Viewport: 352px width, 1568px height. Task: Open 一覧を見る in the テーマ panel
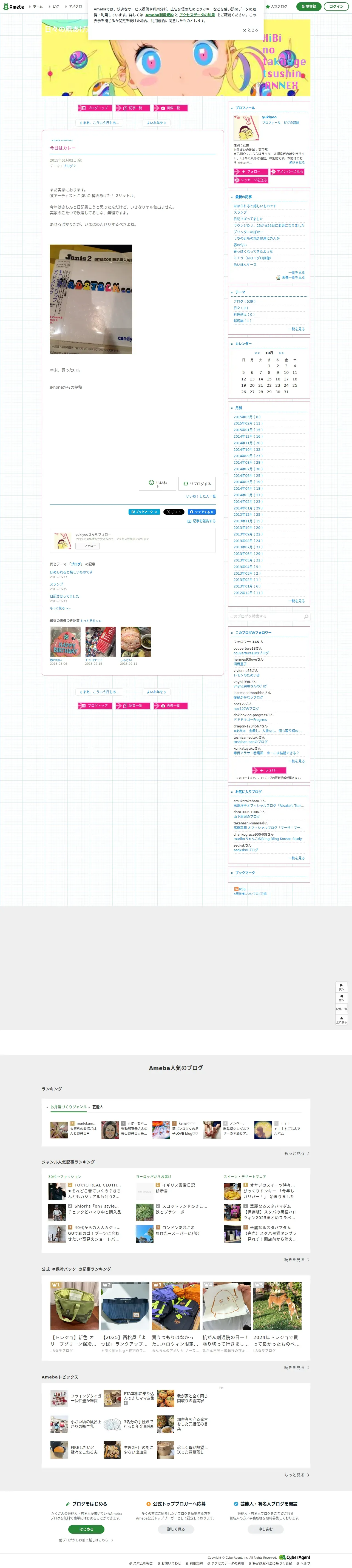(297, 329)
